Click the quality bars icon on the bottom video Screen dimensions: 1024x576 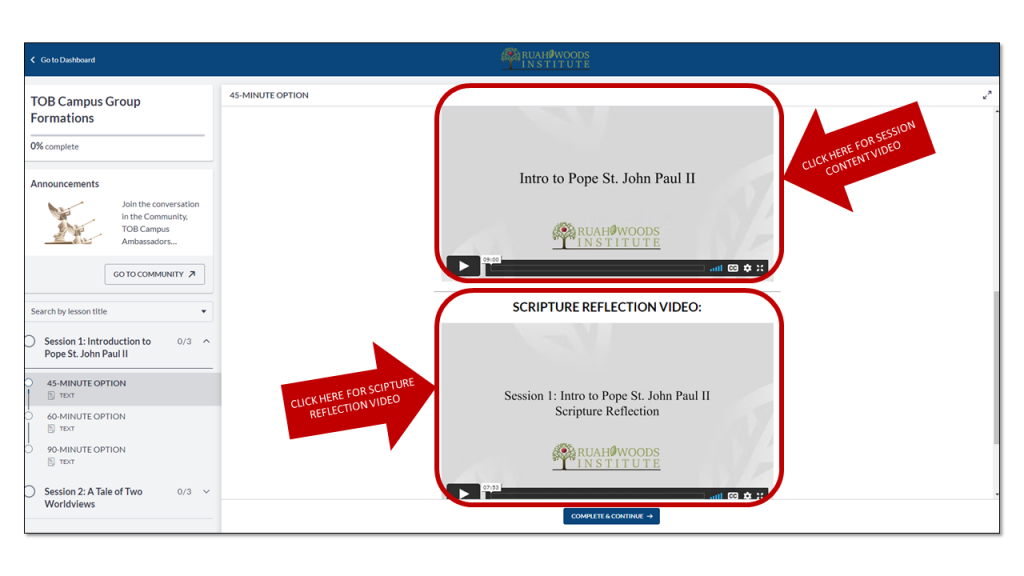click(x=716, y=495)
